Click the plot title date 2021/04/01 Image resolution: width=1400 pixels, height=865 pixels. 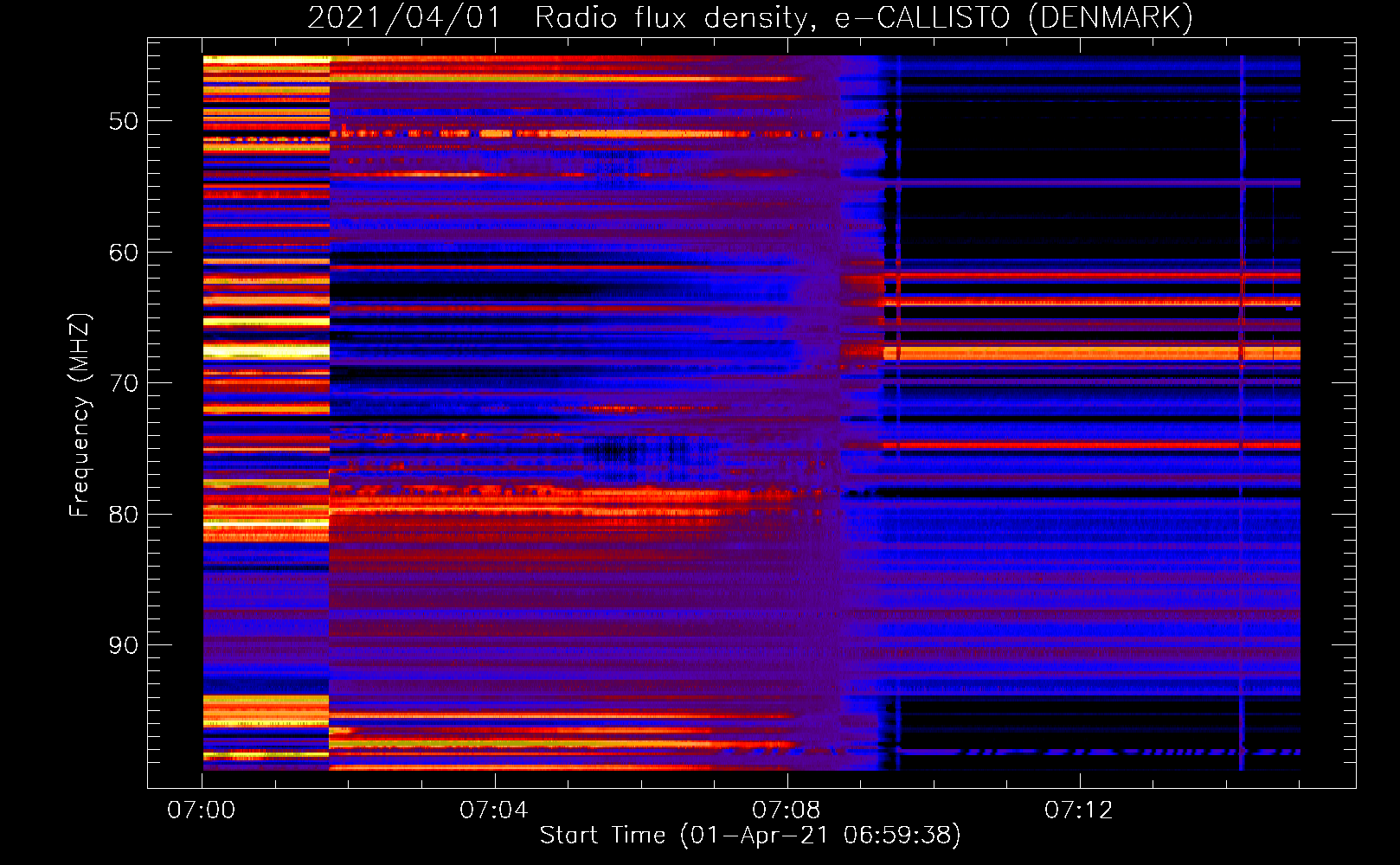click(404, 18)
